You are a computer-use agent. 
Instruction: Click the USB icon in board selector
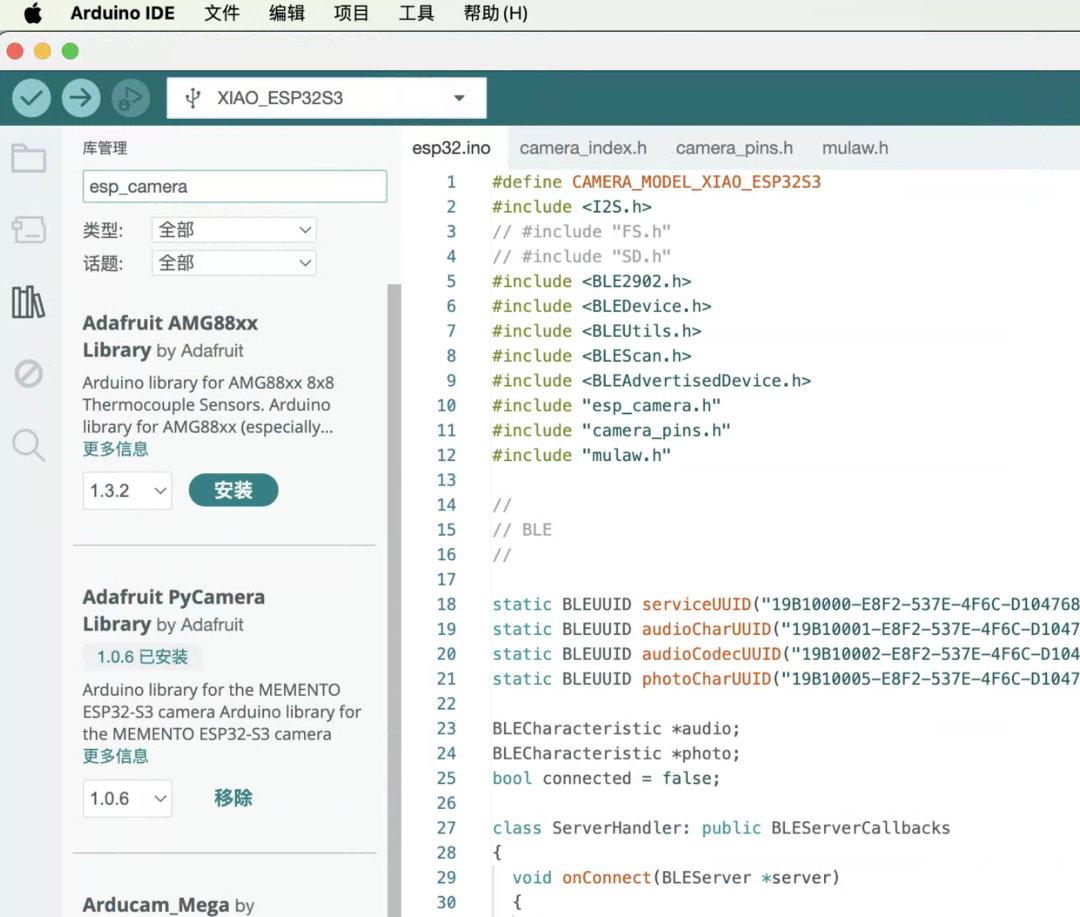coord(193,98)
